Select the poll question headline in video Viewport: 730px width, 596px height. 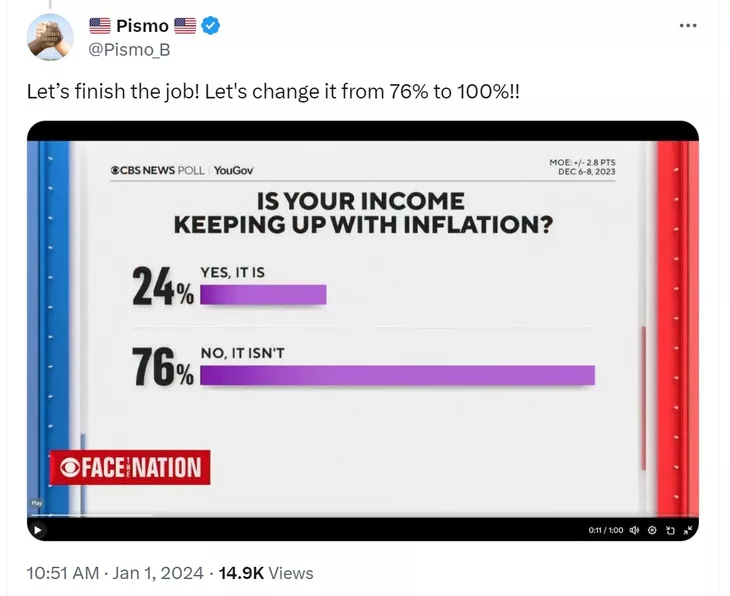click(363, 213)
